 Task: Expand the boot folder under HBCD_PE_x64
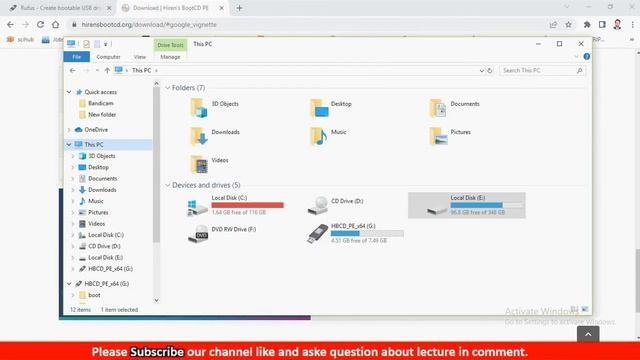[73, 295]
